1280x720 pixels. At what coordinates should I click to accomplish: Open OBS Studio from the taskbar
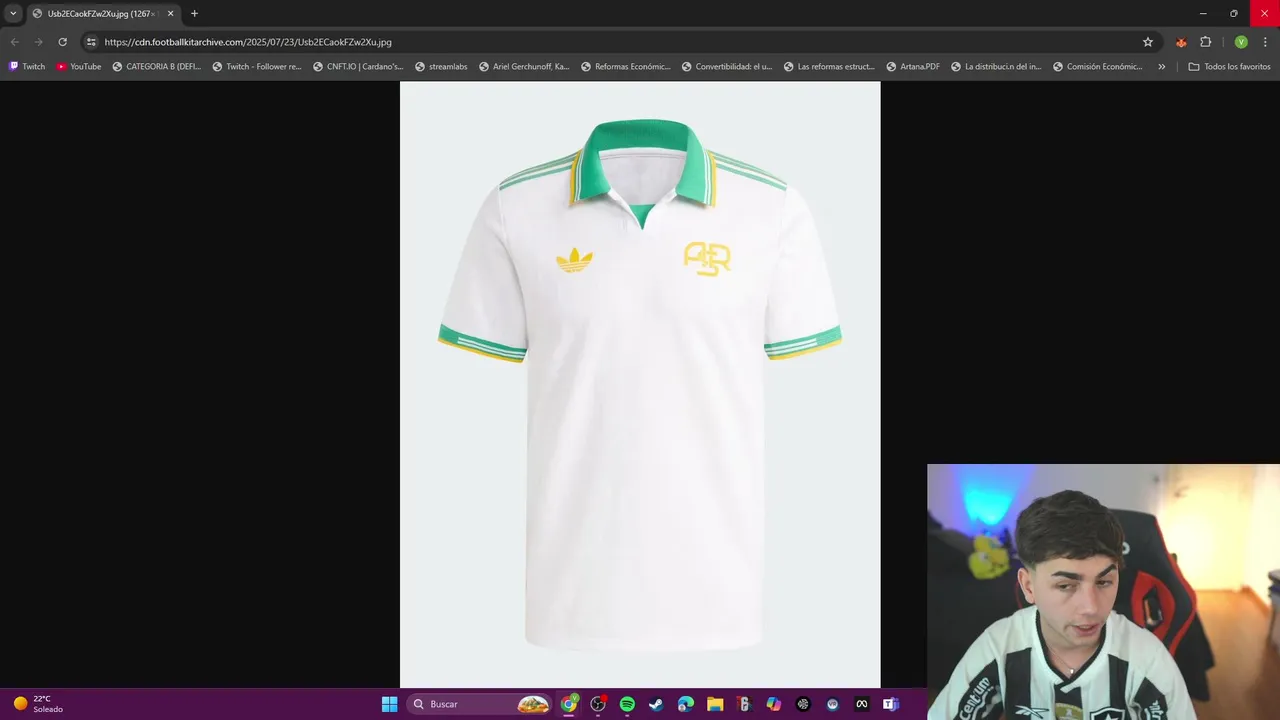pos(598,704)
